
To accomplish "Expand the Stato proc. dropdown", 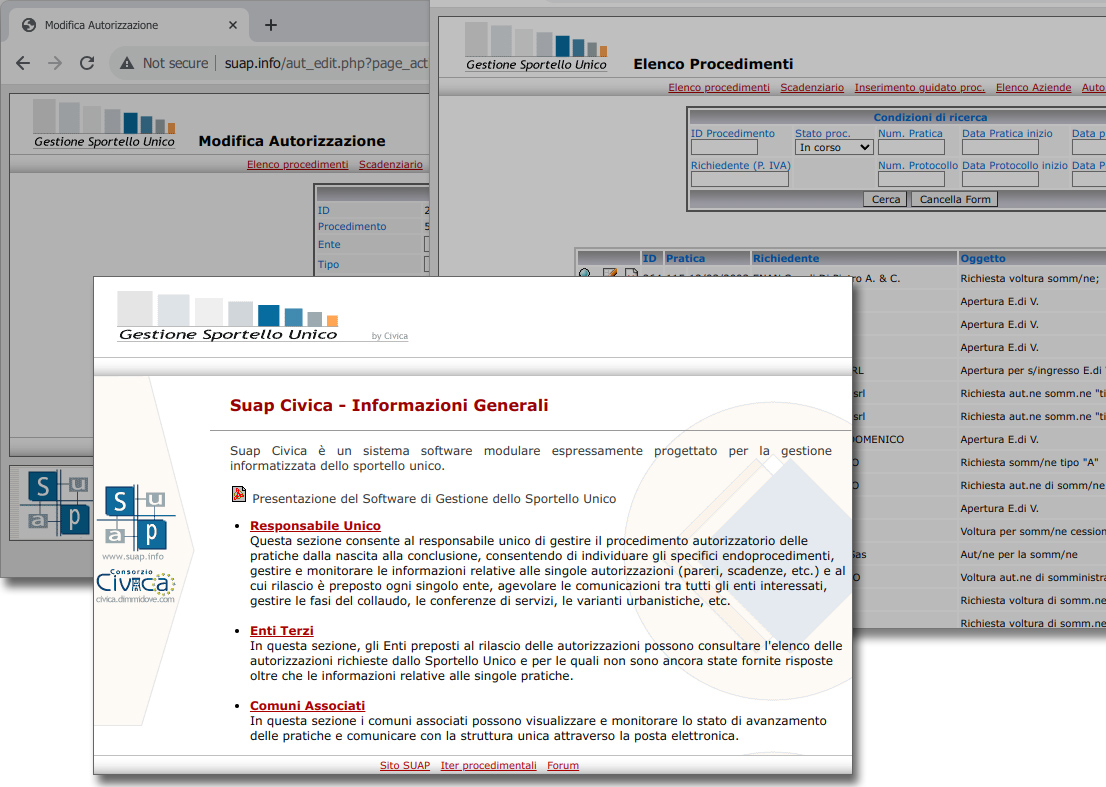I will point(835,148).
